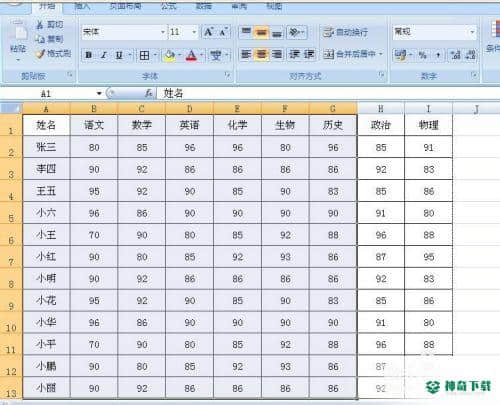Image resolution: width=500 pixels, height=405 pixels.
Task: Click the Decrease Decimal icon
Action: 470,55
